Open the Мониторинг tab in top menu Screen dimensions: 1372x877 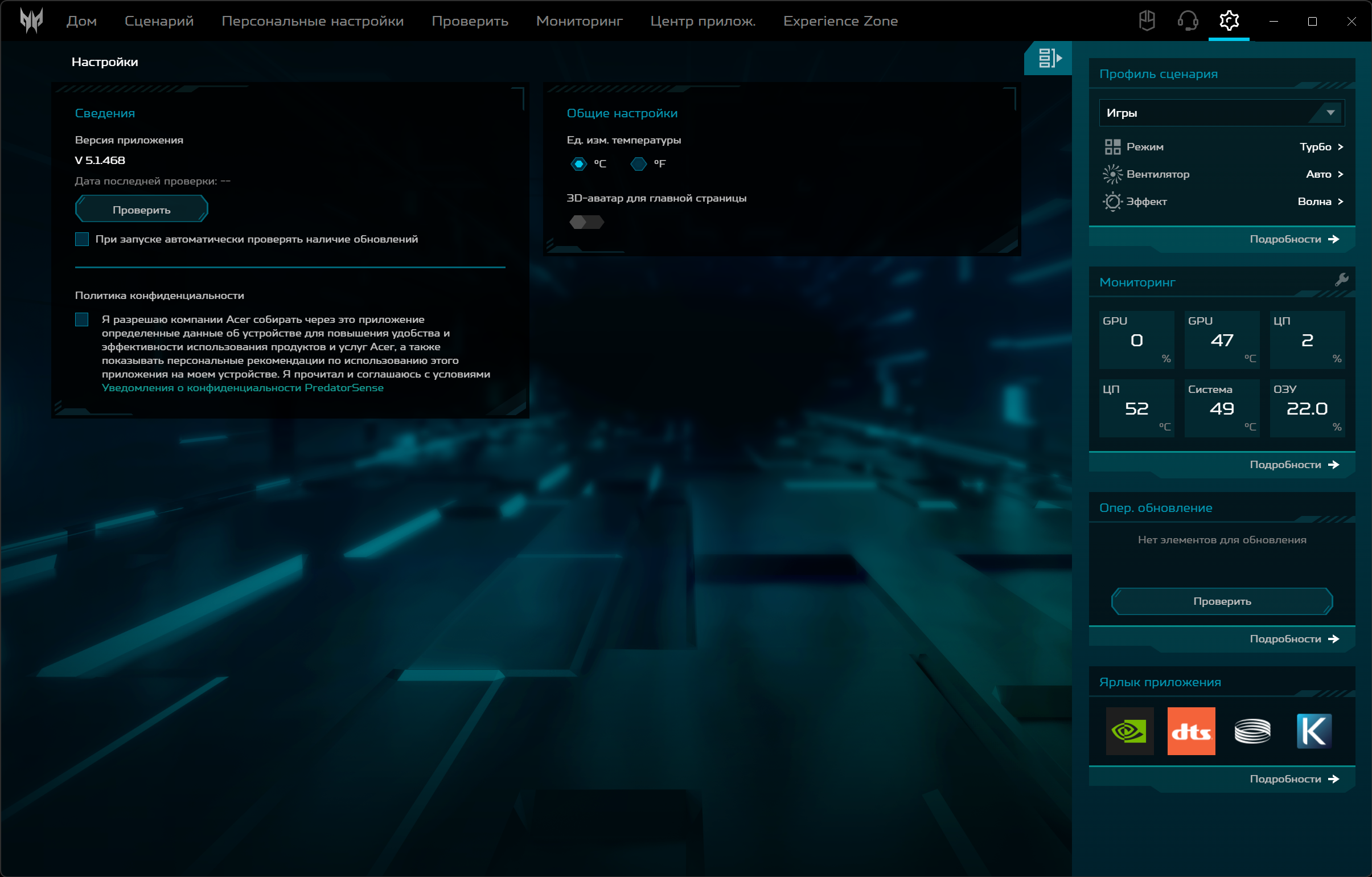(x=579, y=21)
